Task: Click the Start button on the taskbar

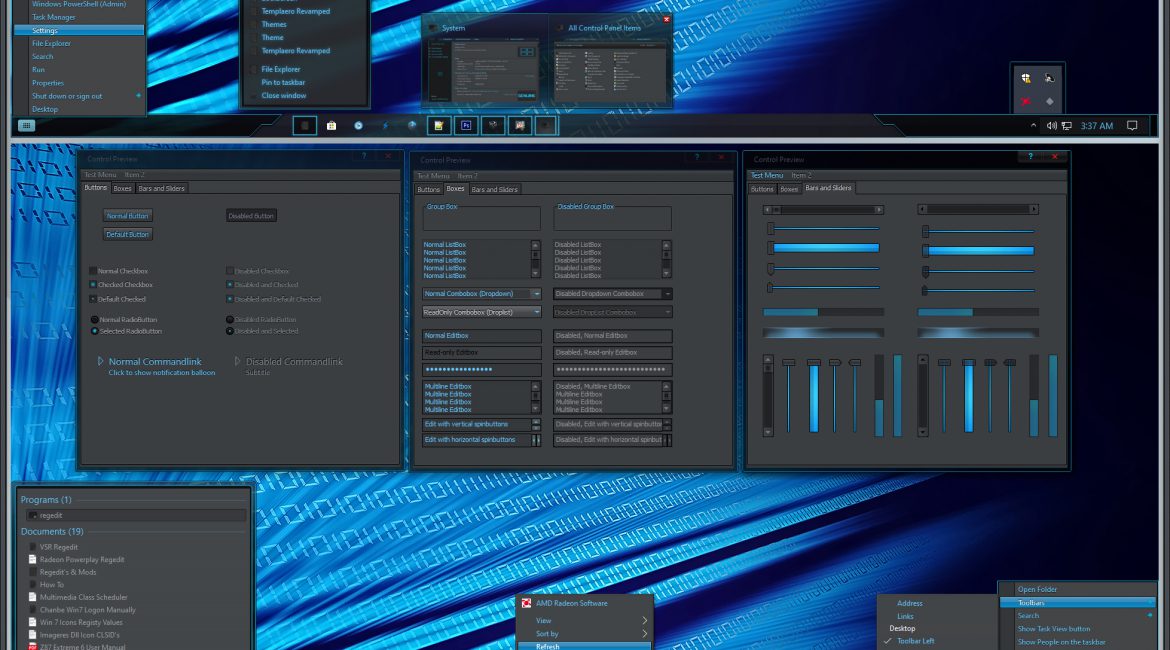Action: point(26,125)
